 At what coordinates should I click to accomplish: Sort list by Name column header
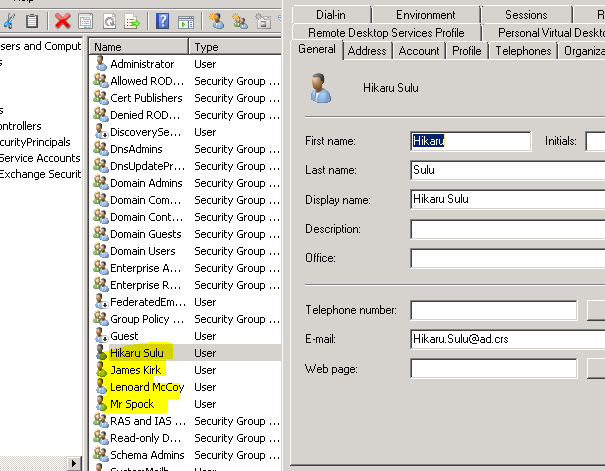[139, 47]
